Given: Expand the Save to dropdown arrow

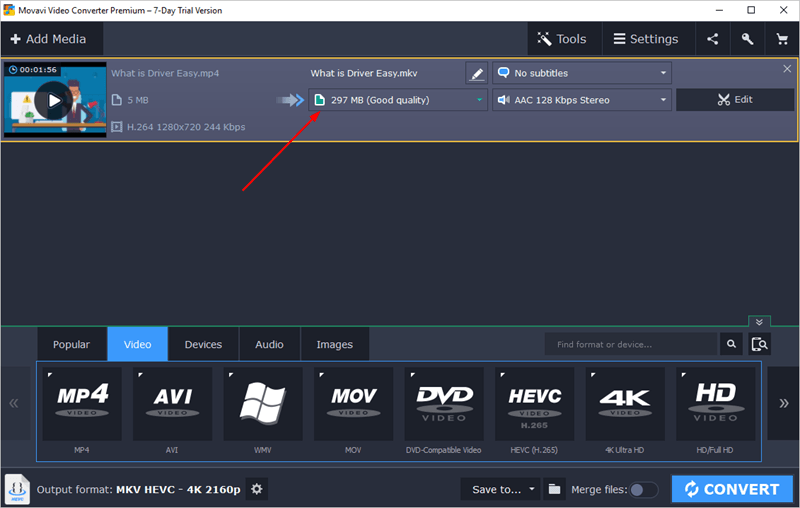Looking at the screenshot, I should click(532, 489).
